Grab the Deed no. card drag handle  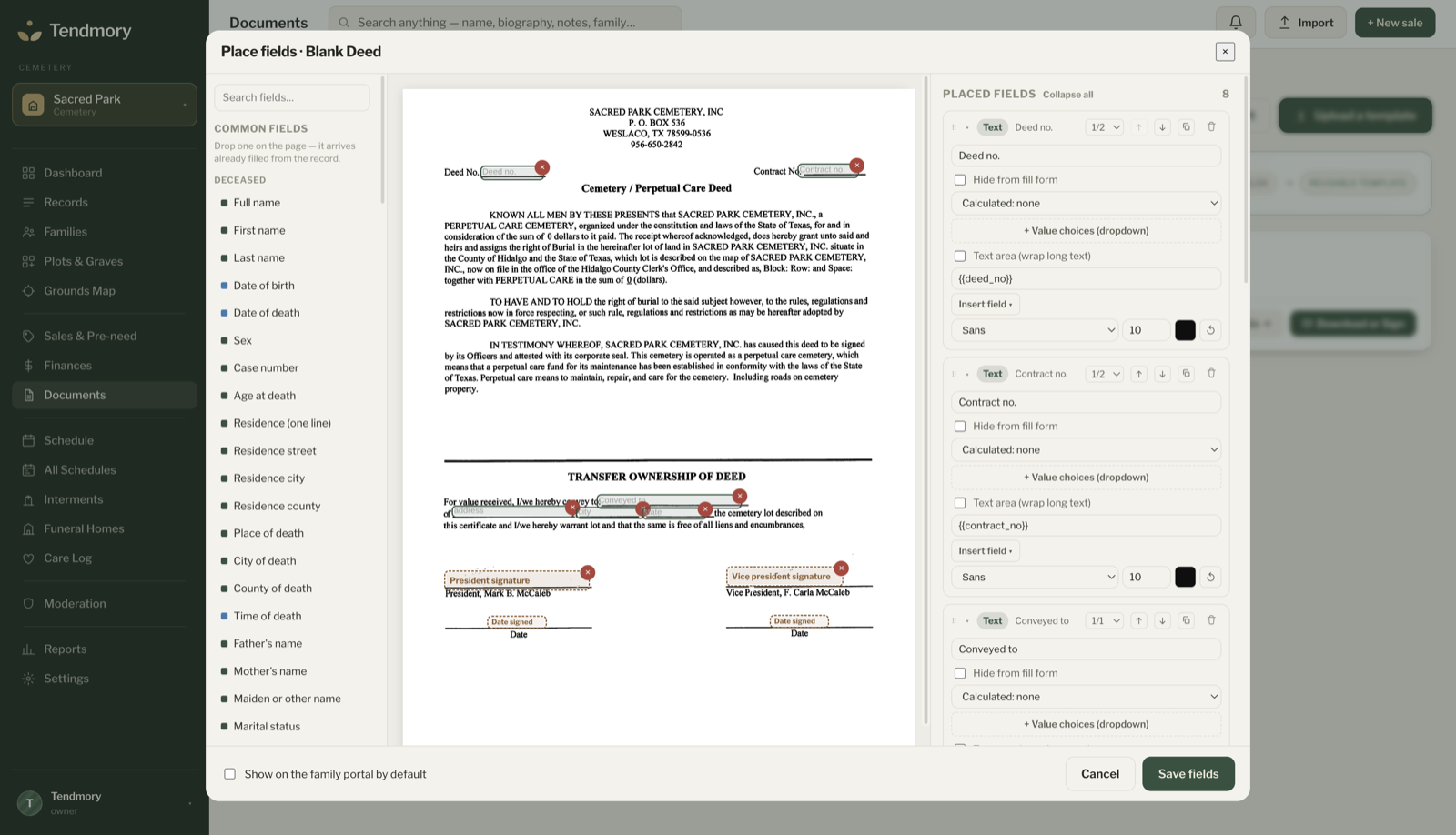[x=954, y=127]
